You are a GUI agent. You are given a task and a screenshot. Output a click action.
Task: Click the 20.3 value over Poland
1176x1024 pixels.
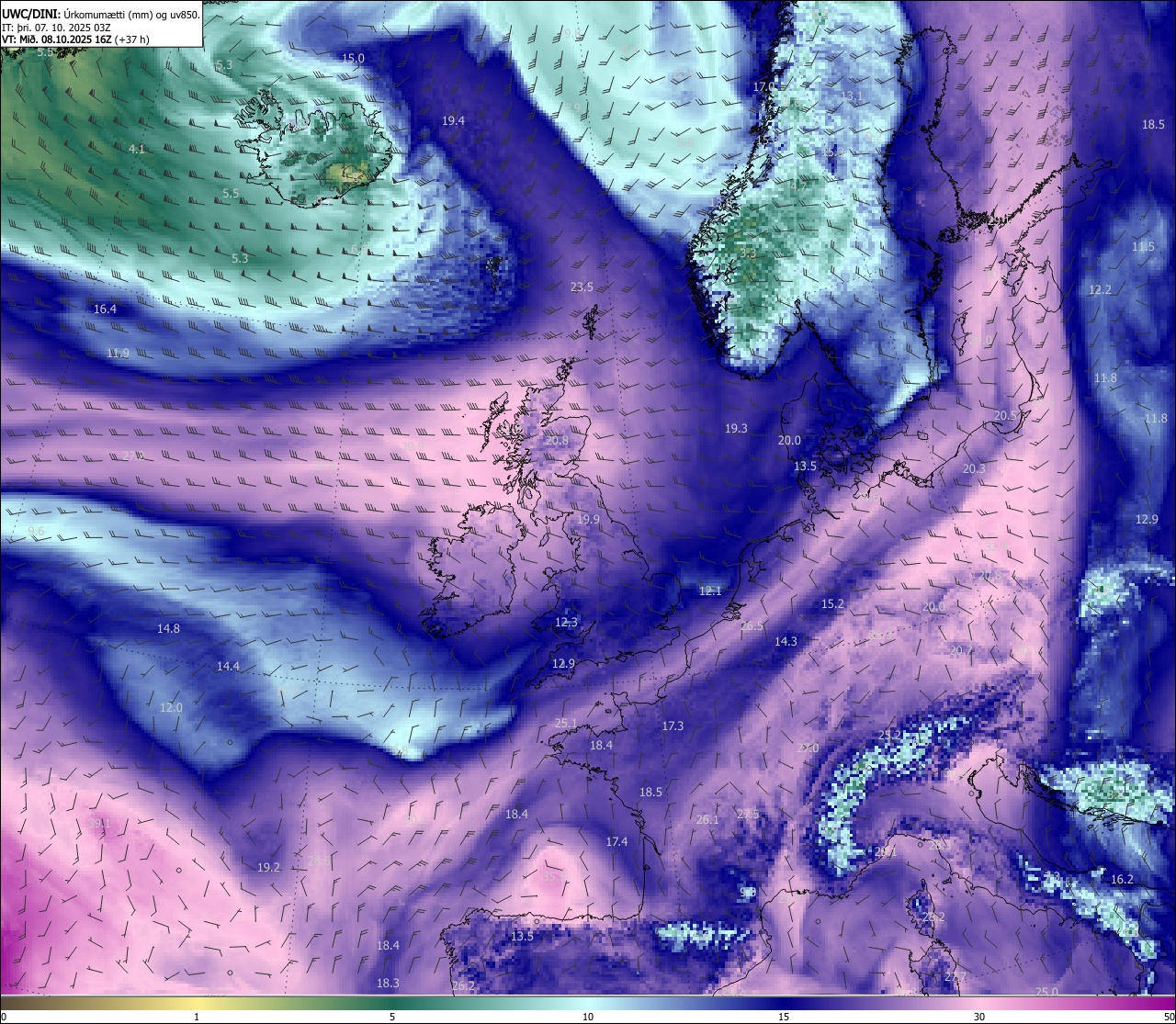[x=974, y=468]
